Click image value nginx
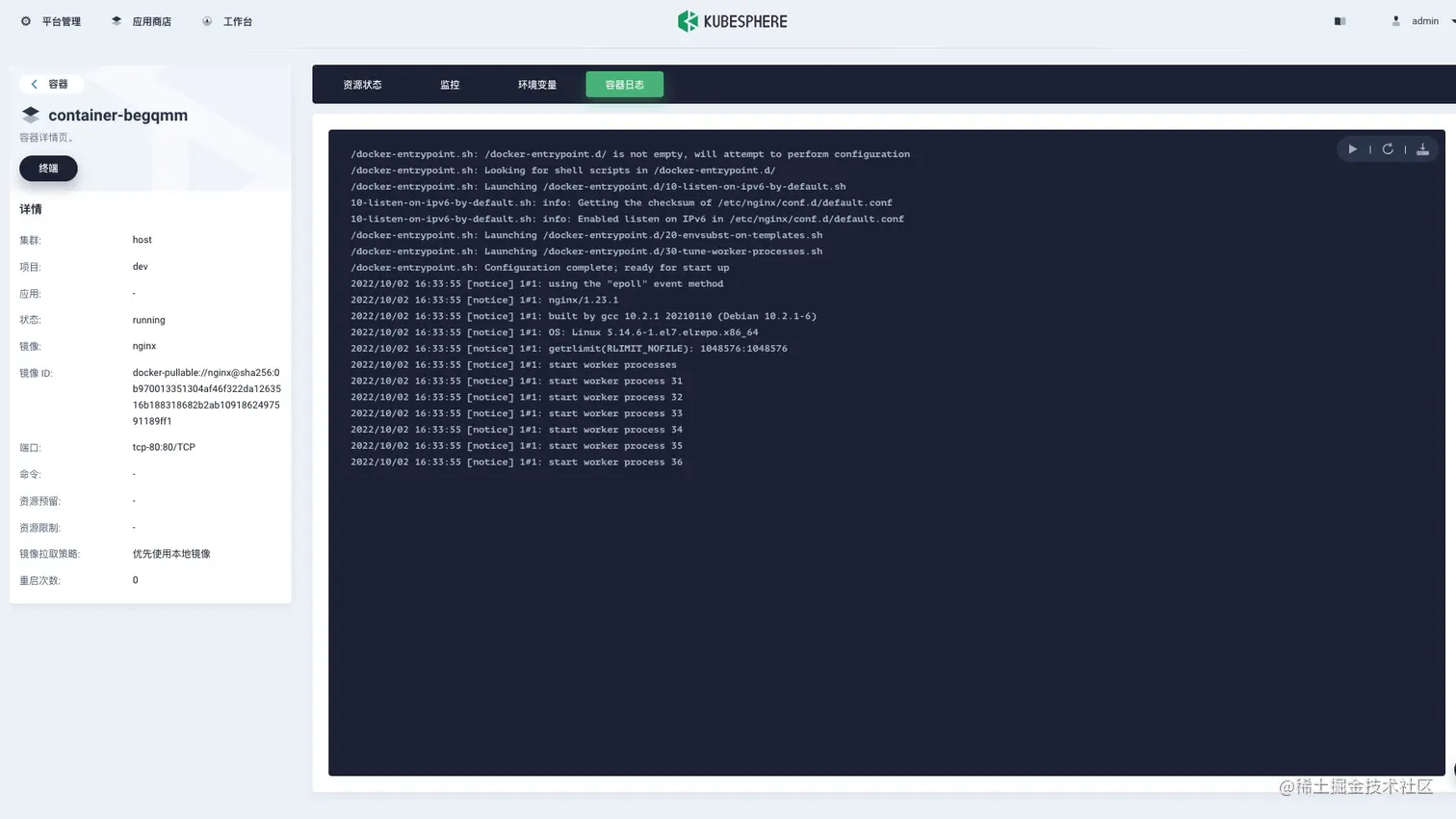Viewport: 1456px width, 819px height. point(144,346)
